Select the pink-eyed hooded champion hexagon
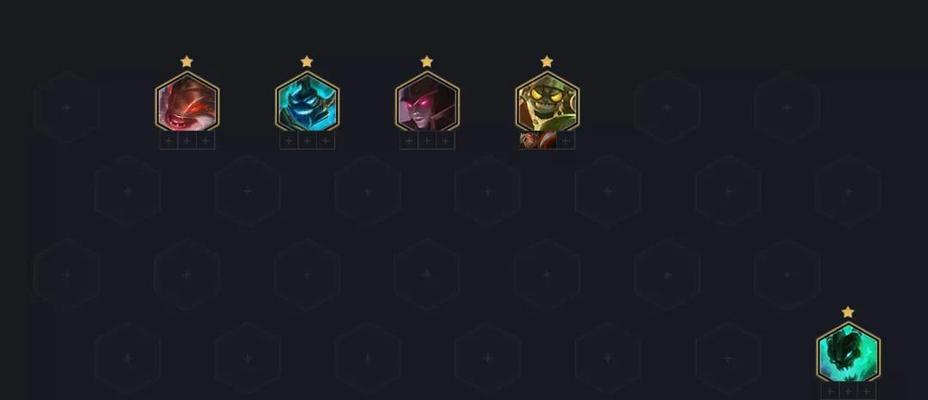 [427, 102]
